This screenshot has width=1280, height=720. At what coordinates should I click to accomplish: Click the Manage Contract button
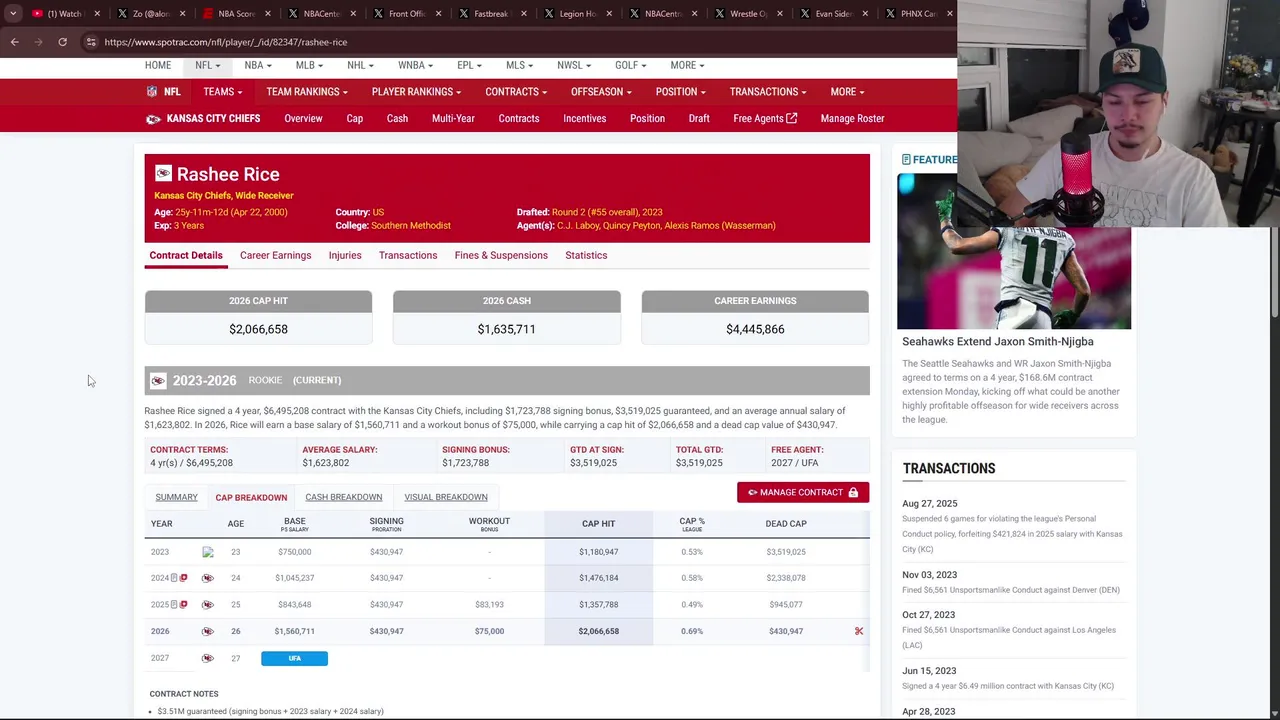tap(803, 492)
